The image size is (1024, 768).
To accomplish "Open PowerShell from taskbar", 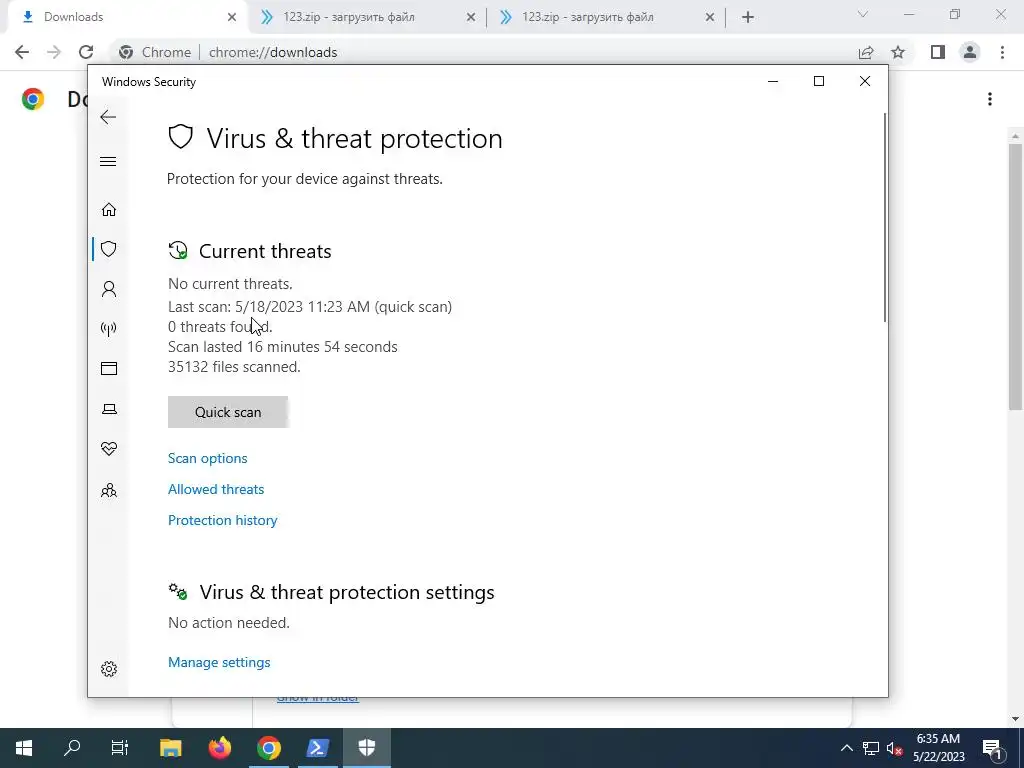I will 317,748.
